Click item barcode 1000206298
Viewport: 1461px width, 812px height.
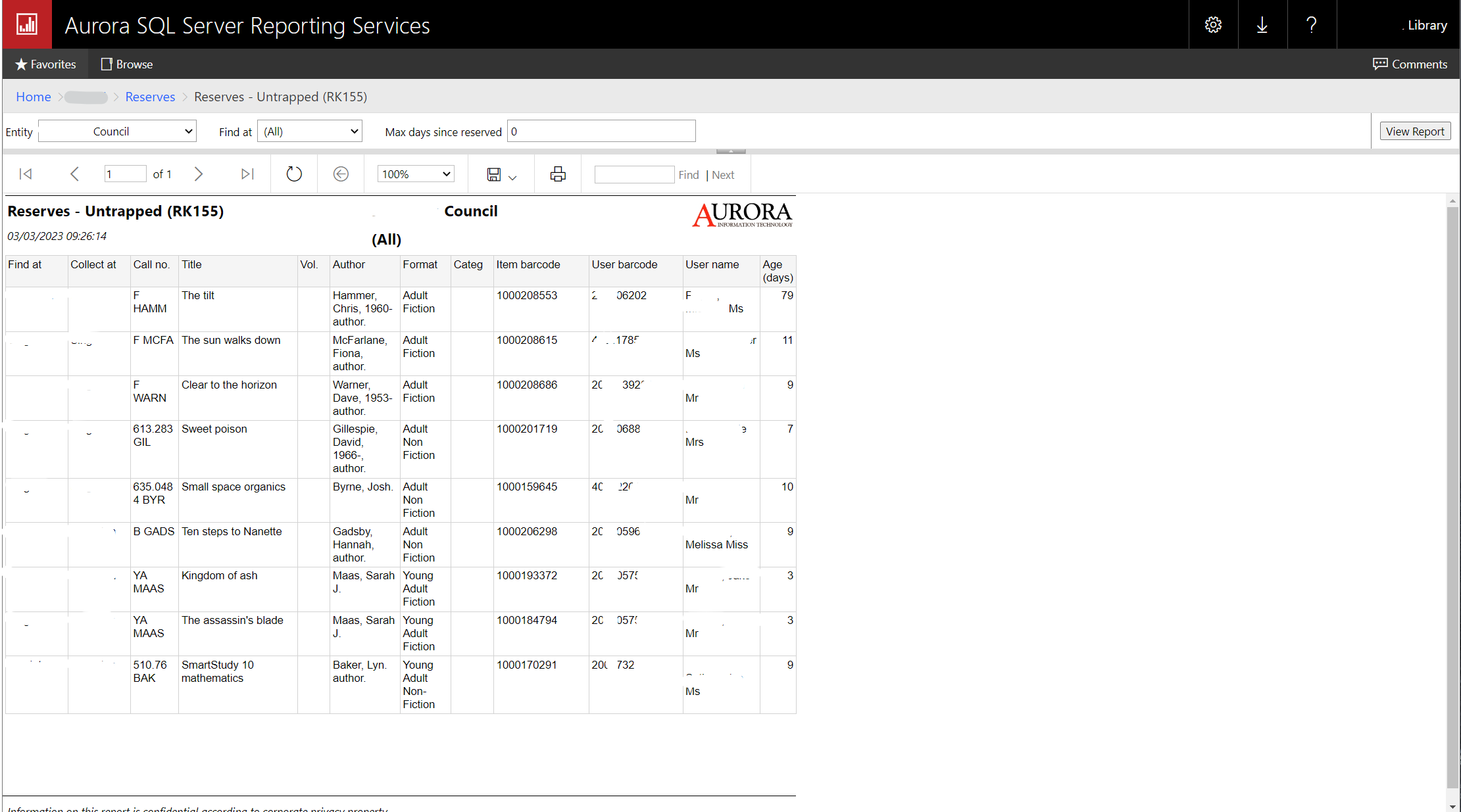coord(527,531)
